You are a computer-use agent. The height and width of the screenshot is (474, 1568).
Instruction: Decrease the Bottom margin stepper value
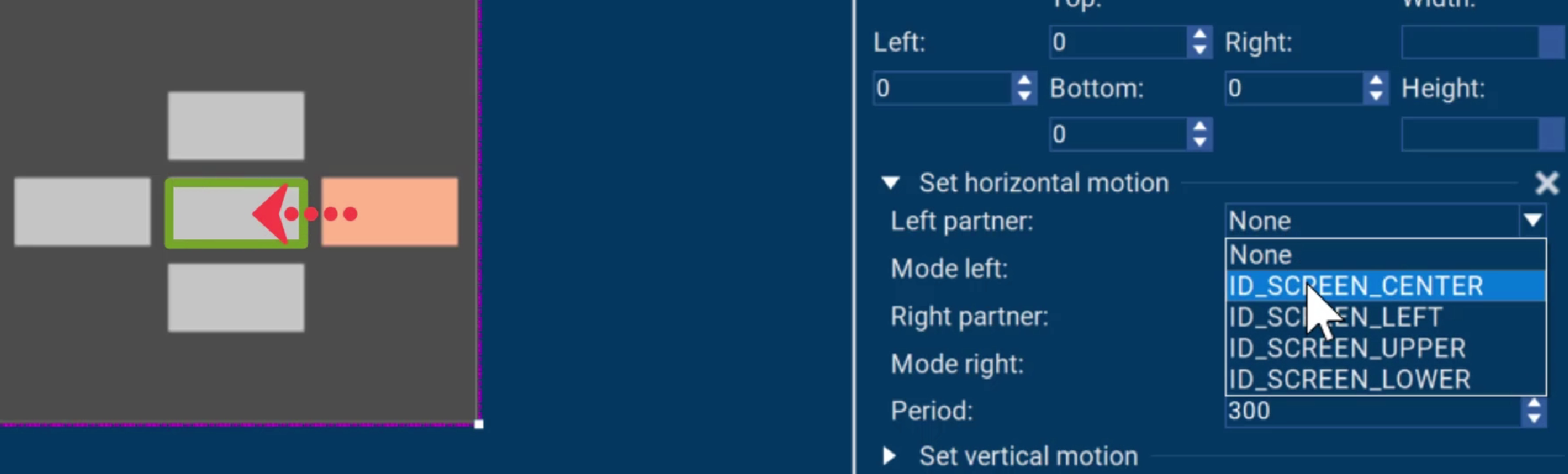(x=1200, y=142)
